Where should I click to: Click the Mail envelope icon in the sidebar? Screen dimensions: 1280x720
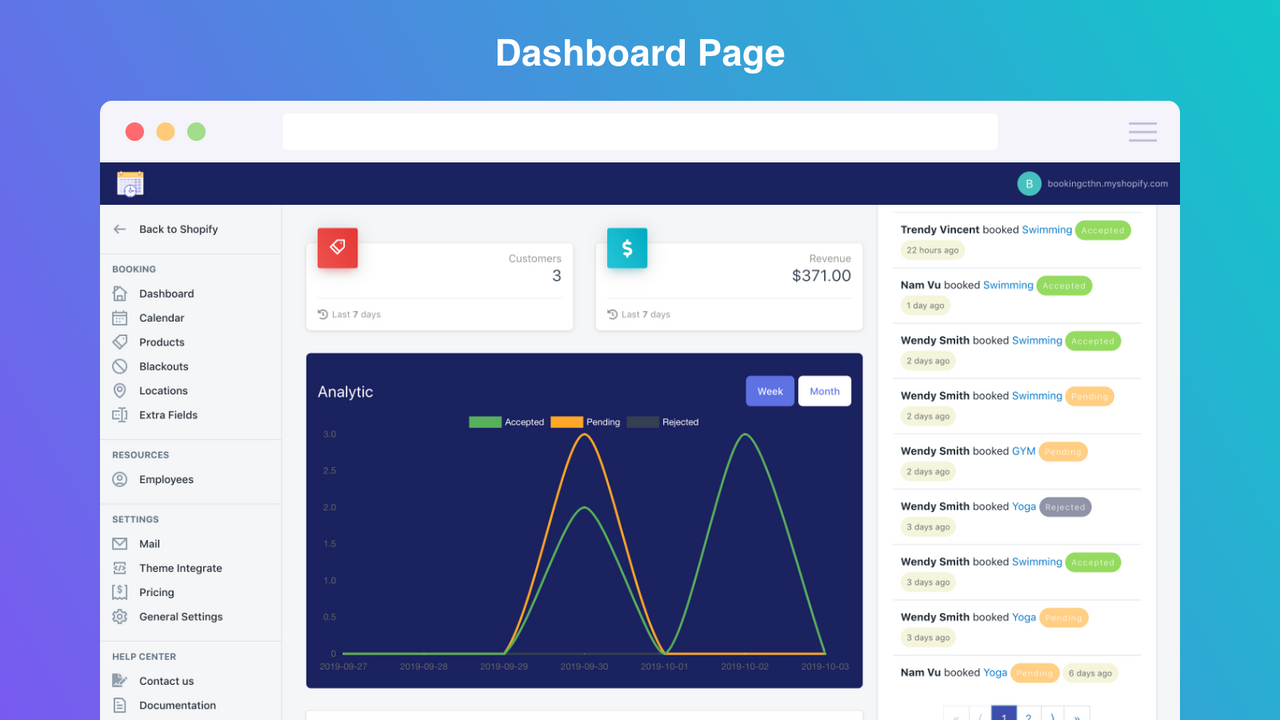120,544
